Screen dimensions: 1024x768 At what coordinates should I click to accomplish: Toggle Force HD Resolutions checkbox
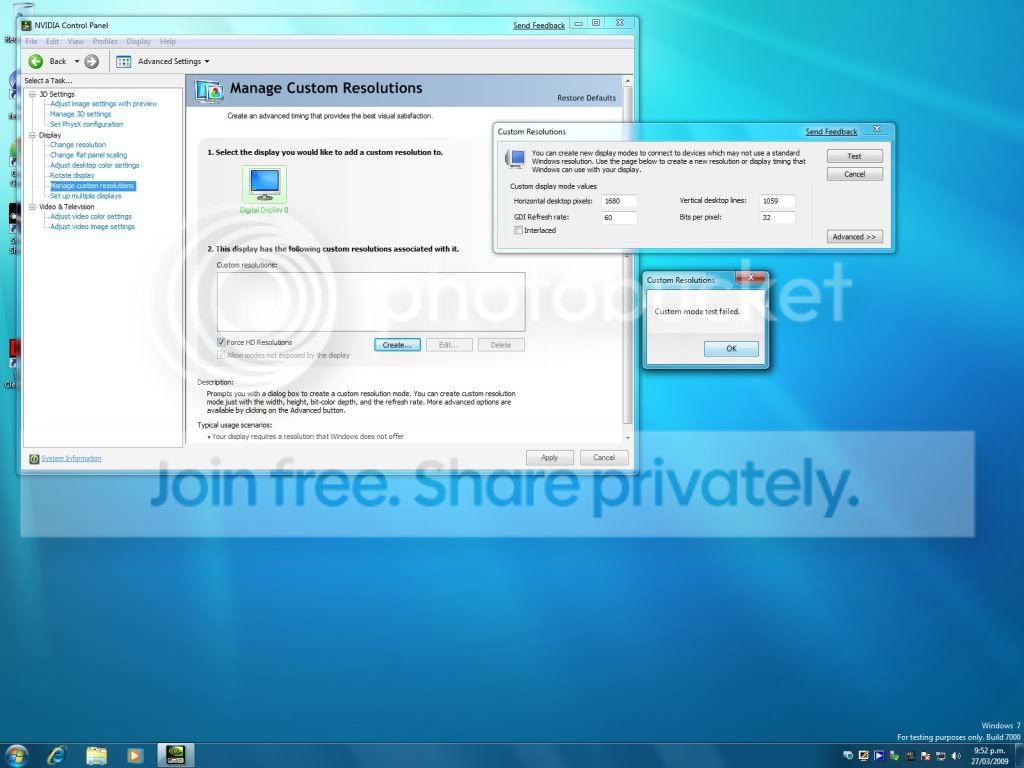click(x=221, y=342)
